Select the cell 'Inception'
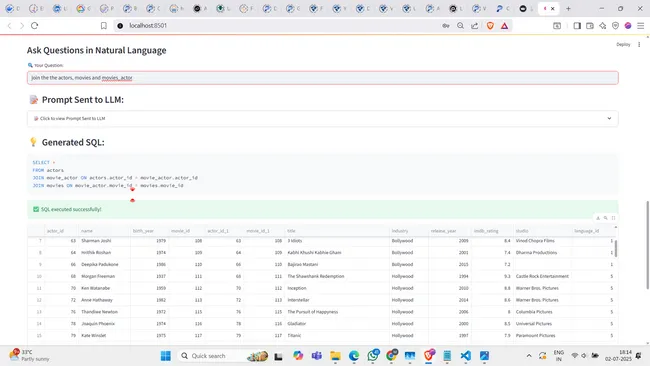The height and width of the screenshot is (366, 650). coord(337,288)
